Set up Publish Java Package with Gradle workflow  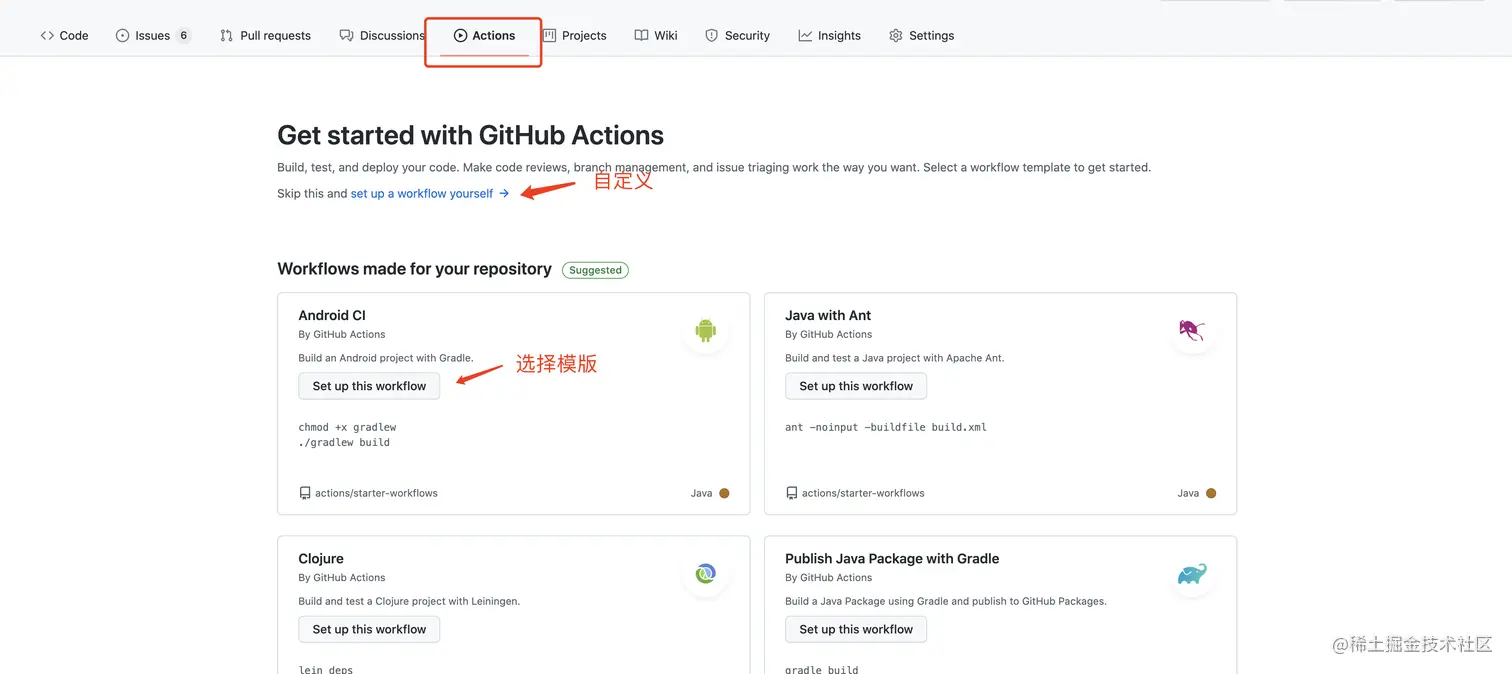(x=856, y=629)
